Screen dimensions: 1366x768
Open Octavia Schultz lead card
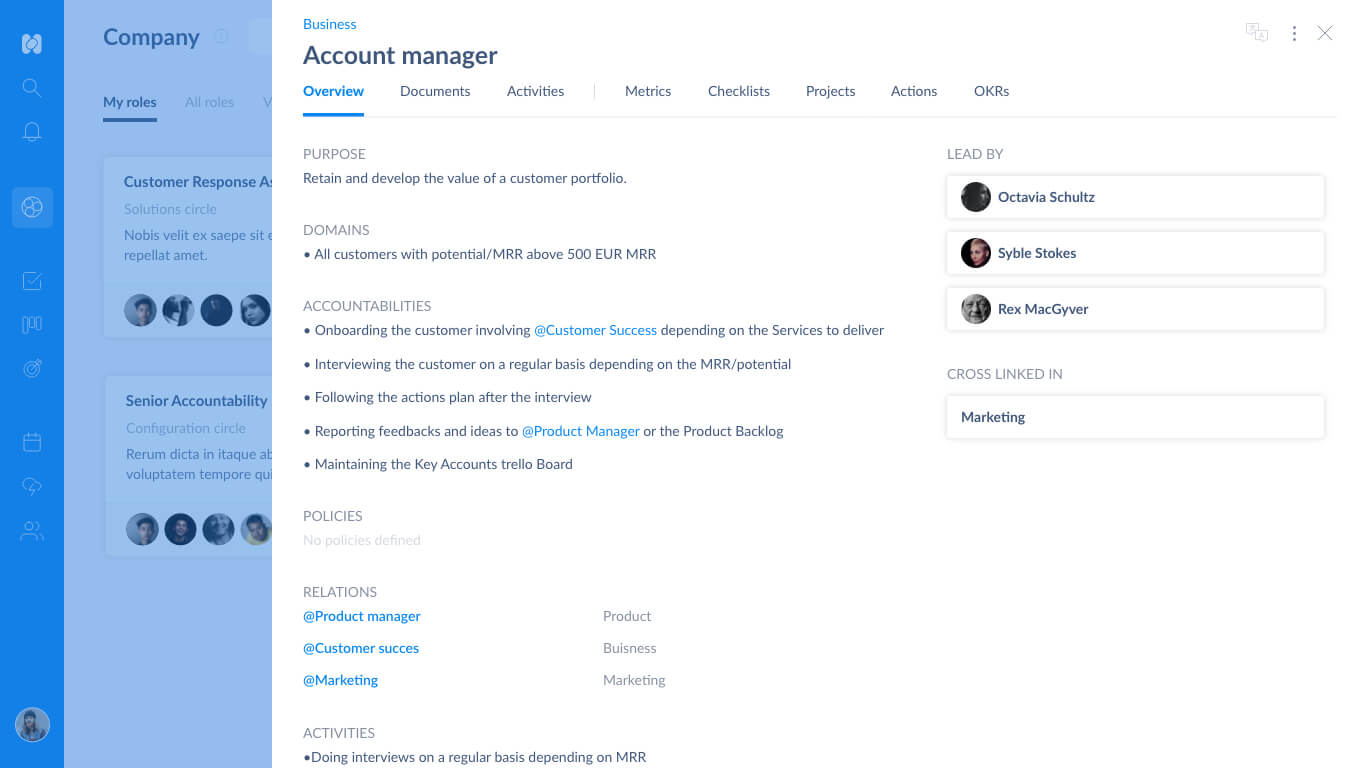click(1135, 197)
